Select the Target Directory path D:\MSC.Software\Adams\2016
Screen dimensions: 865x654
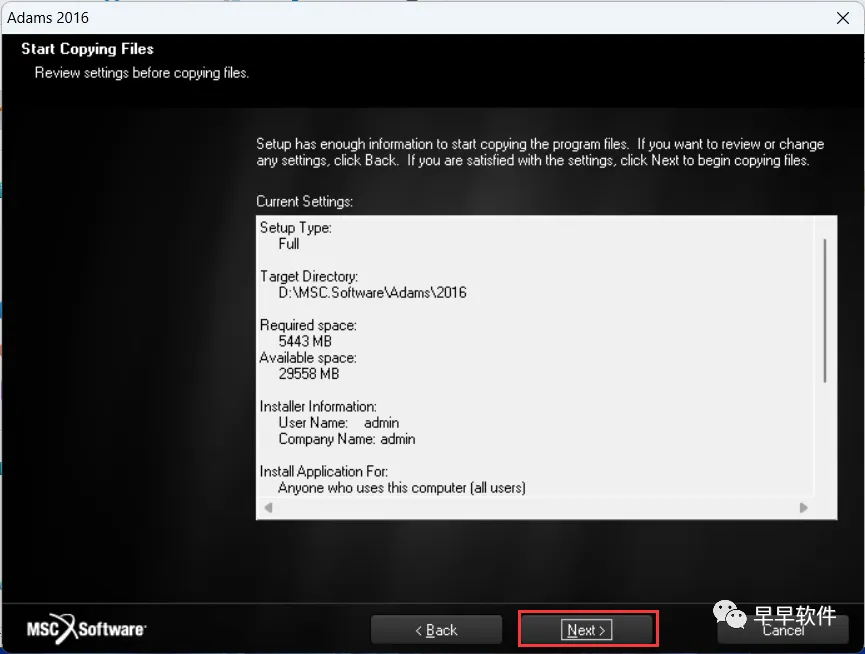(372, 292)
